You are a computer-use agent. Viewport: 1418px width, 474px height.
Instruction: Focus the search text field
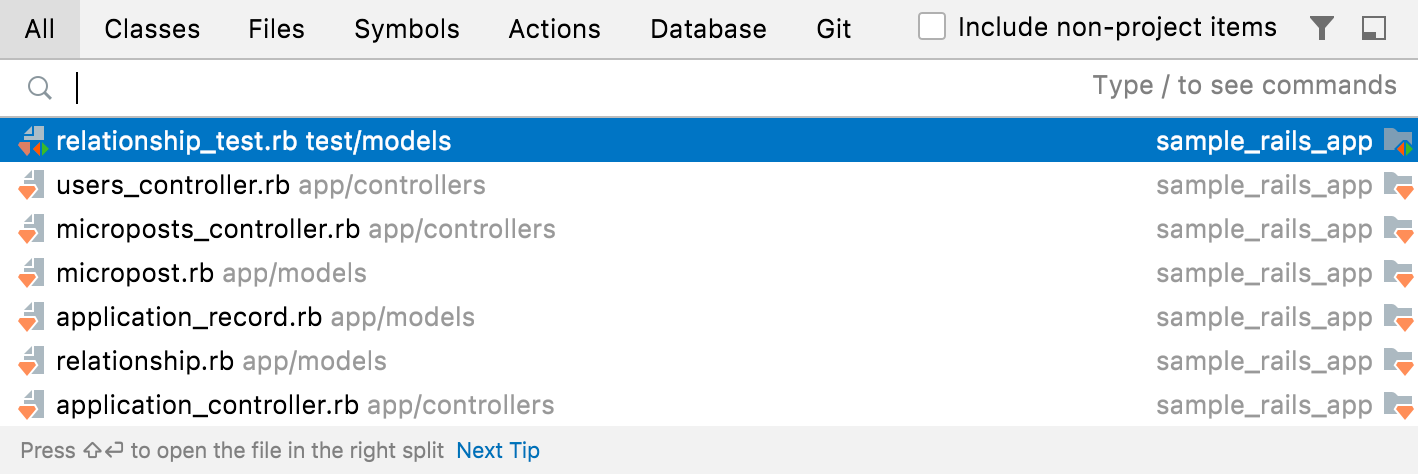580,88
